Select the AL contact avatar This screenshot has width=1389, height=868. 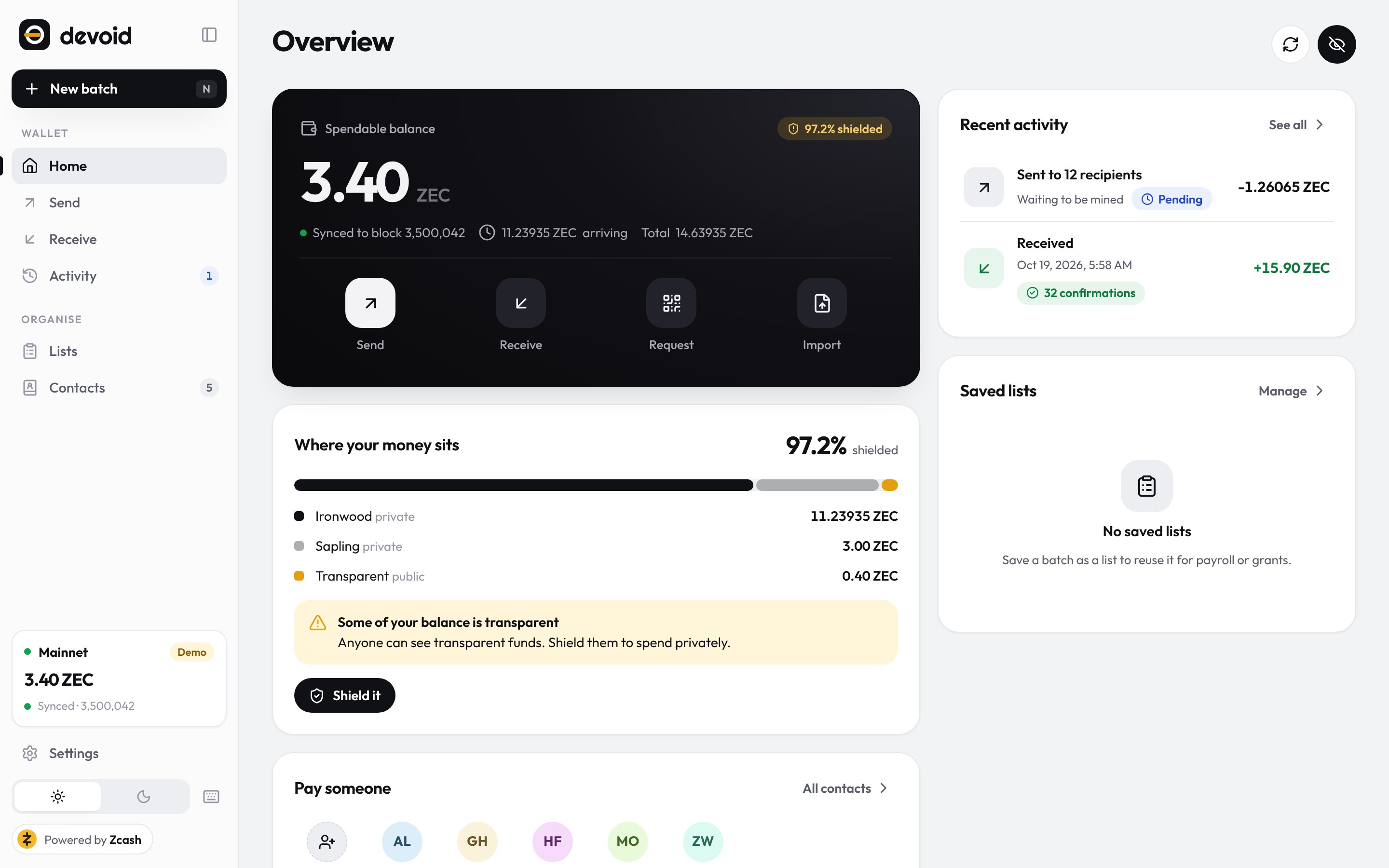402,842
